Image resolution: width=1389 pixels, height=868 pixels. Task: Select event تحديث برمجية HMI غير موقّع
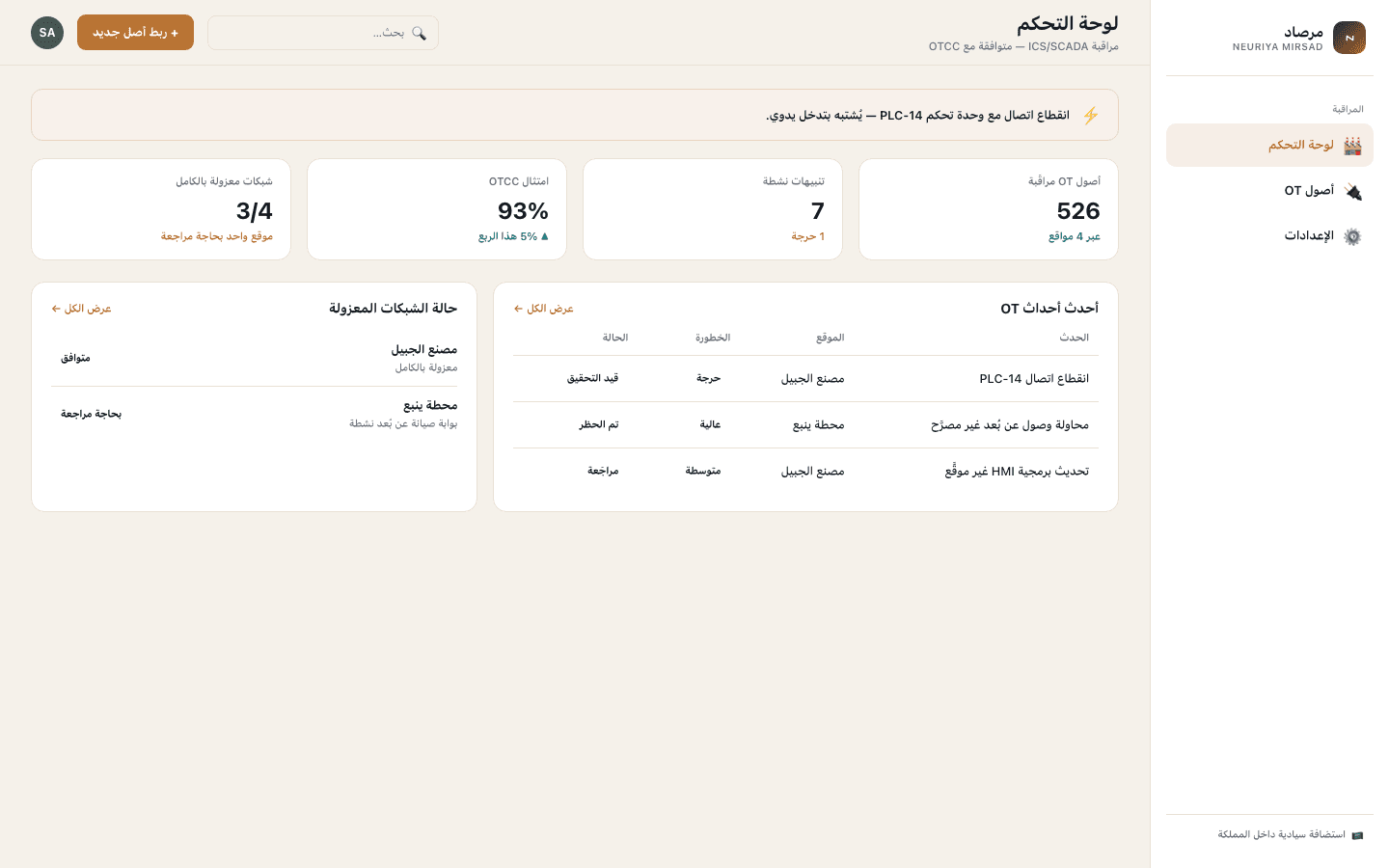[x=805, y=472]
